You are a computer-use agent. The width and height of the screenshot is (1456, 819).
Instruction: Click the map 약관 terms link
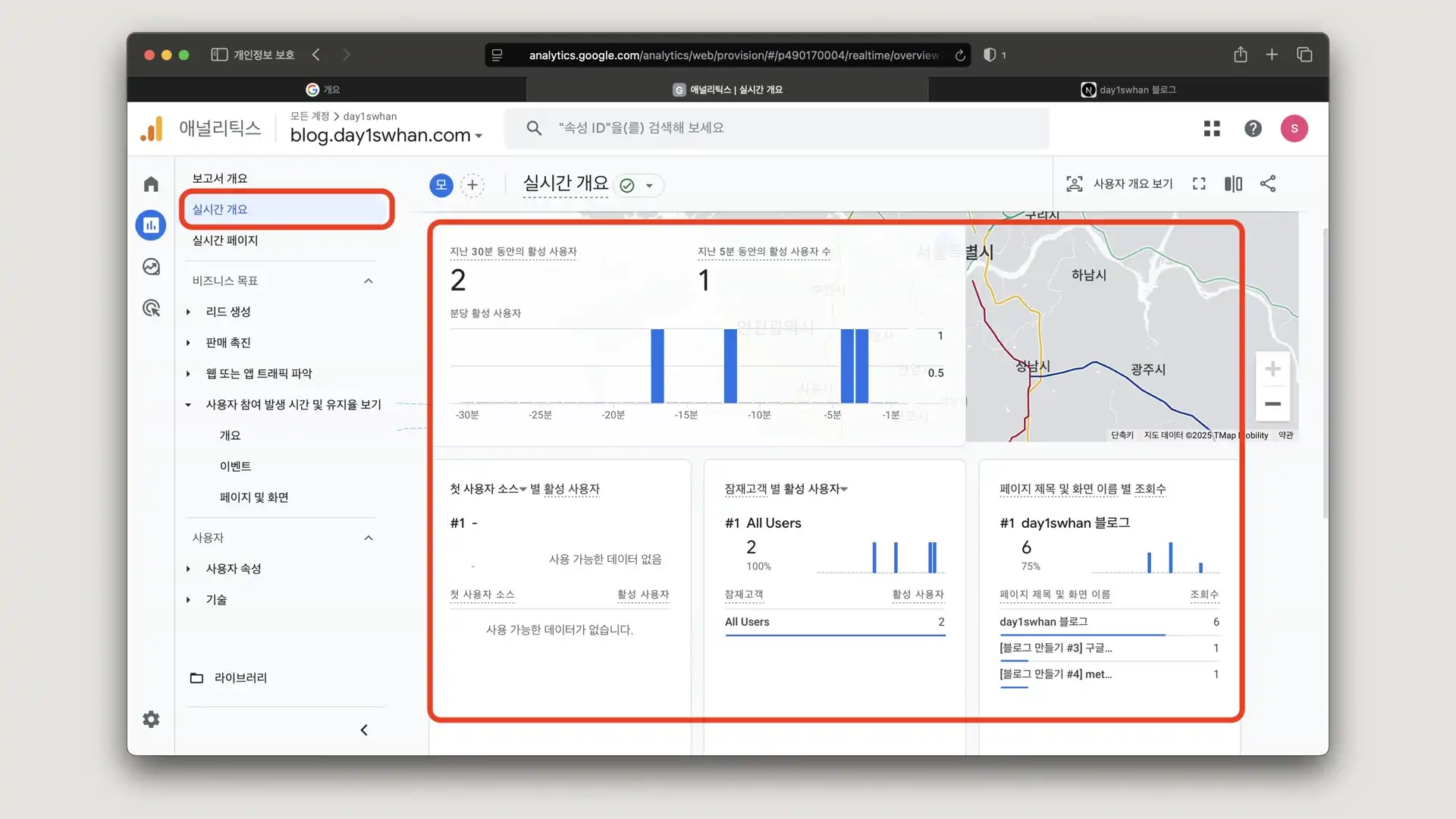pos(1286,435)
